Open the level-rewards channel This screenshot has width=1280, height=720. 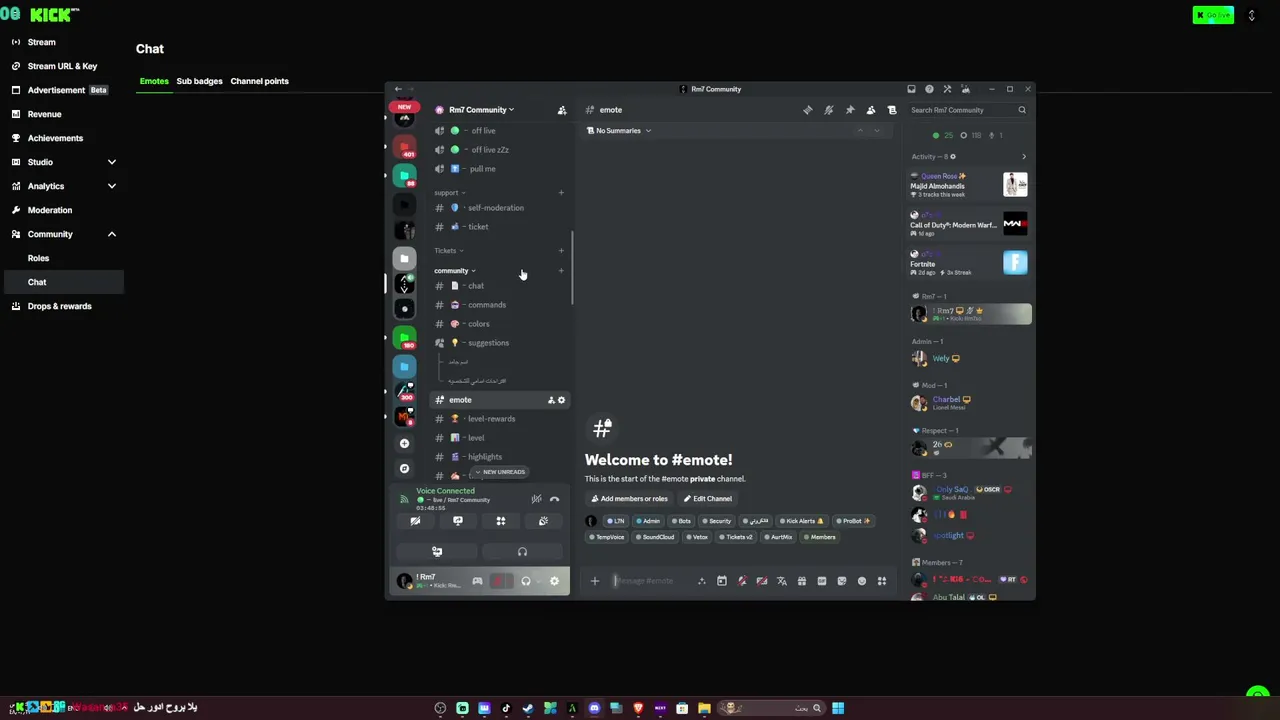tap(500, 419)
